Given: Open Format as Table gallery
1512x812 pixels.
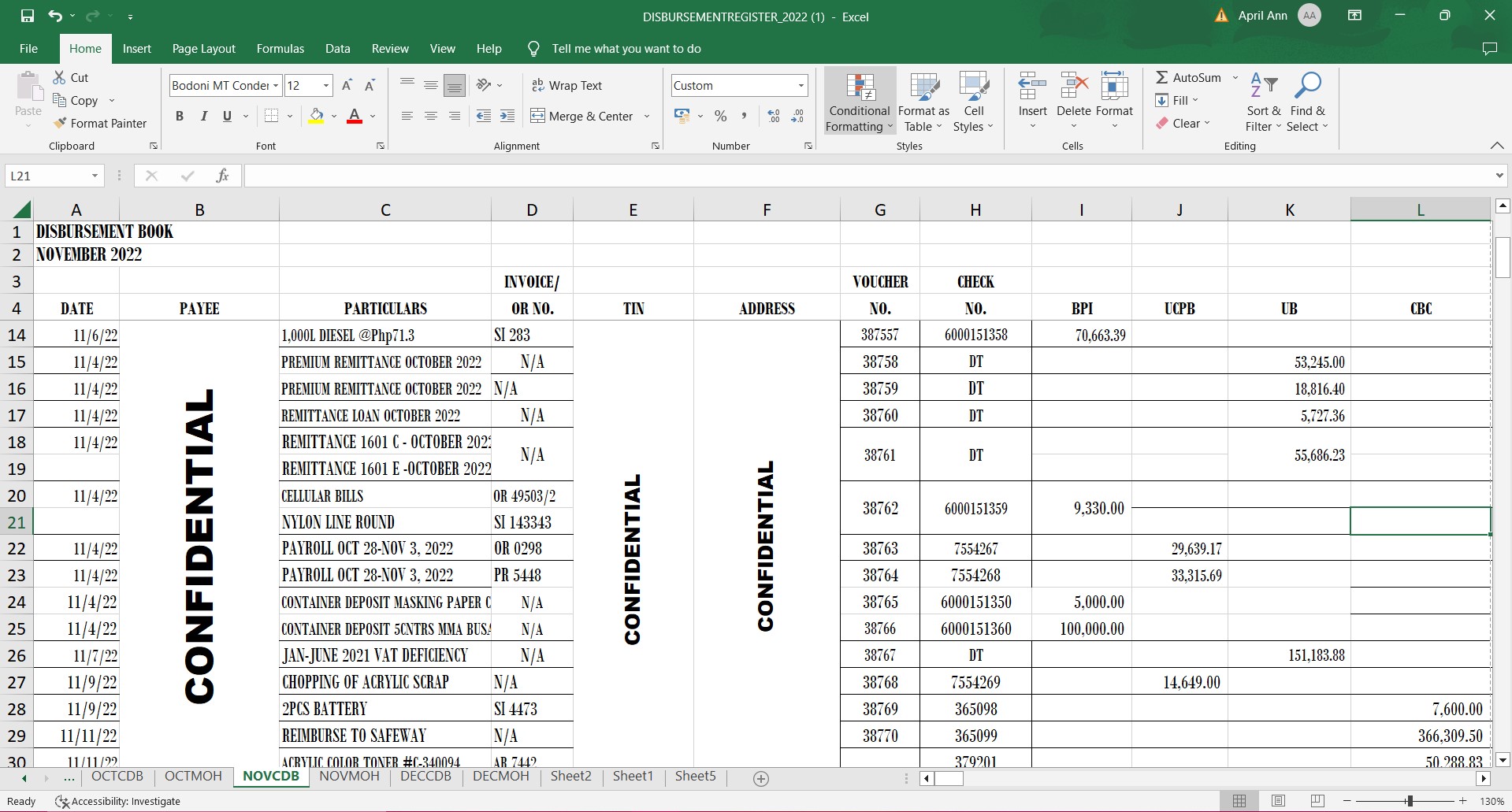Looking at the screenshot, I should click(x=923, y=101).
